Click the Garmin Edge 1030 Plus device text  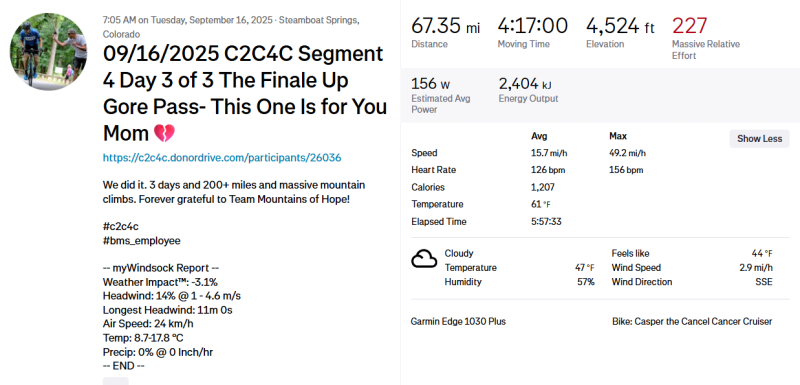point(458,322)
